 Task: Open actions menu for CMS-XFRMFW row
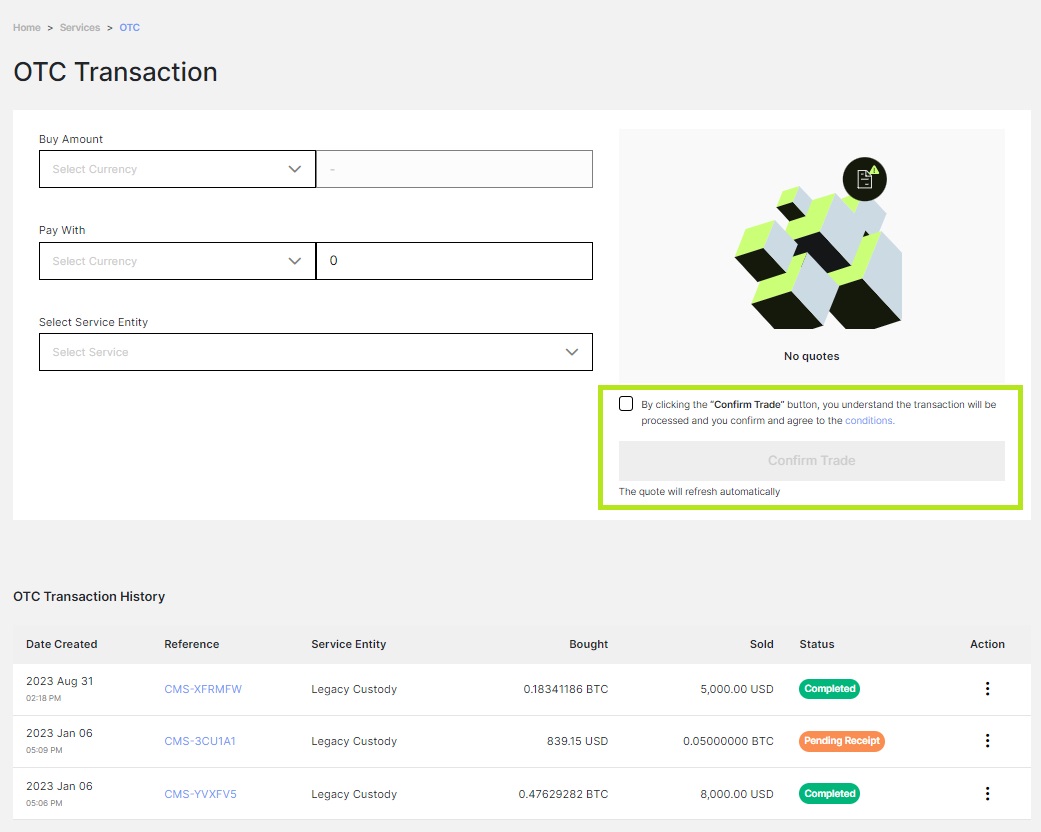click(x=987, y=689)
